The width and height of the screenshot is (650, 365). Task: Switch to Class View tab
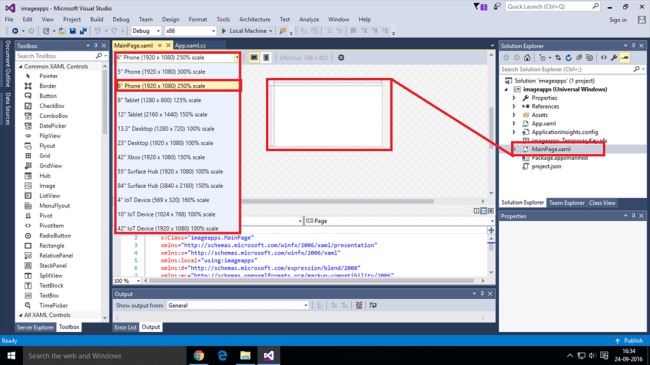point(602,203)
